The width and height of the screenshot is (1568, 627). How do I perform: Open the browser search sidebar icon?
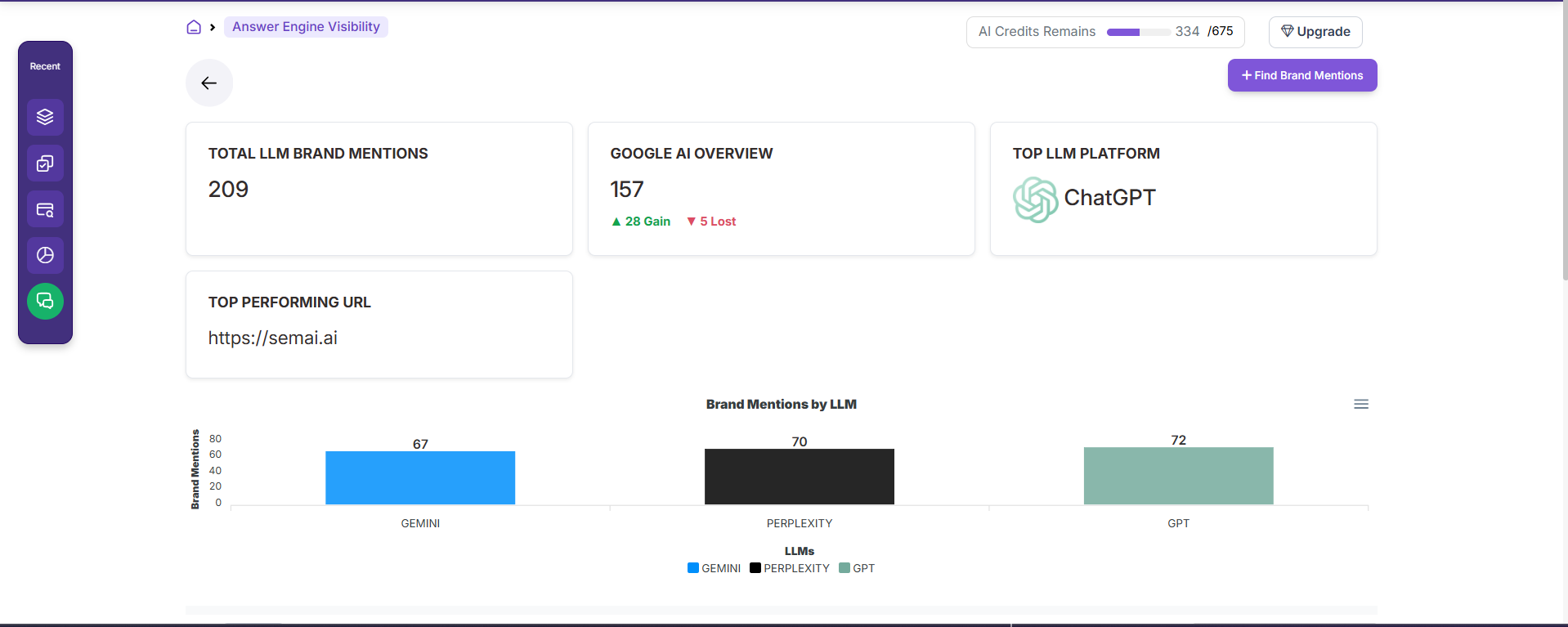tap(45, 210)
